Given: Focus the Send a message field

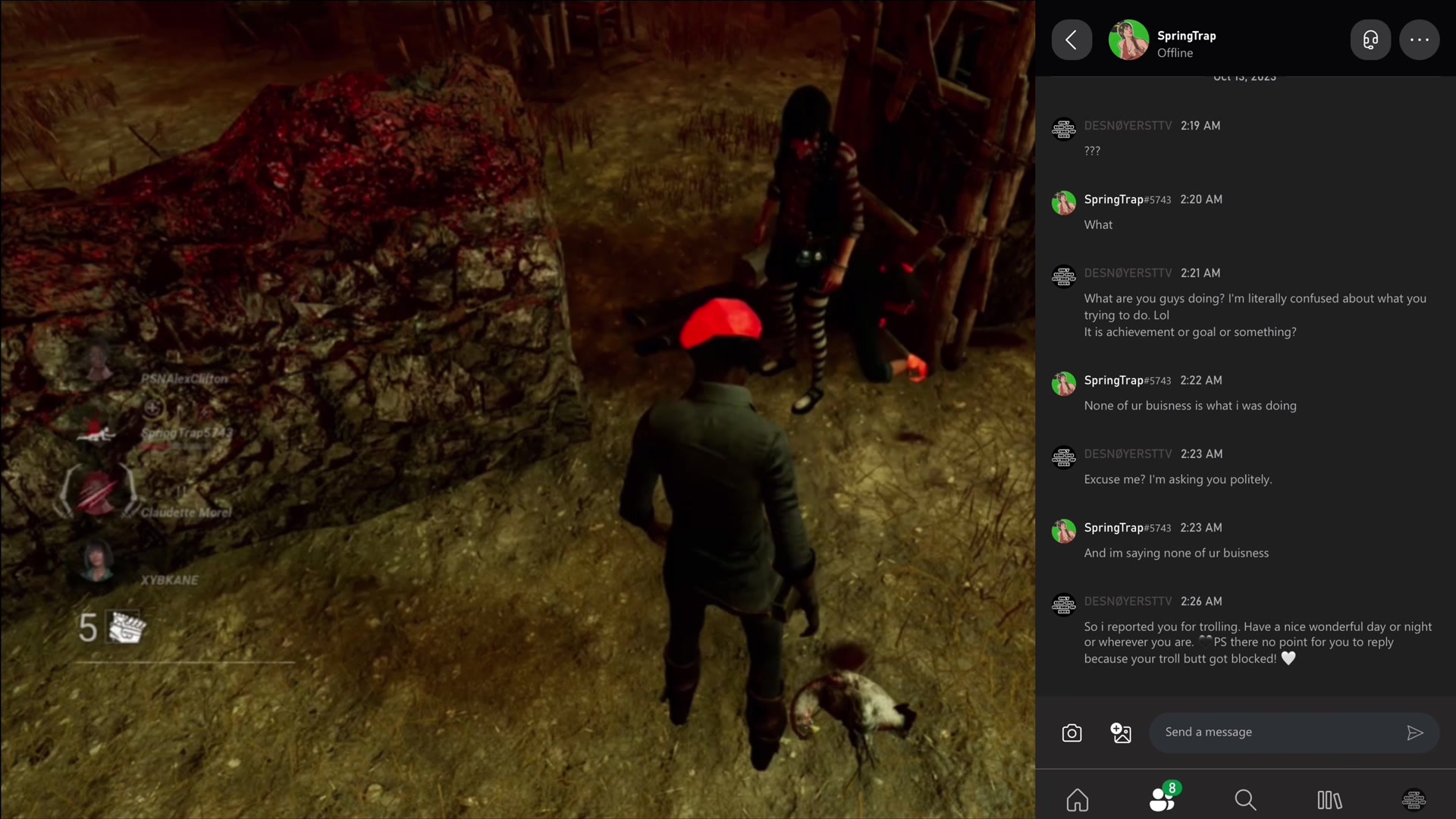Looking at the screenshot, I should [1294, 733].
